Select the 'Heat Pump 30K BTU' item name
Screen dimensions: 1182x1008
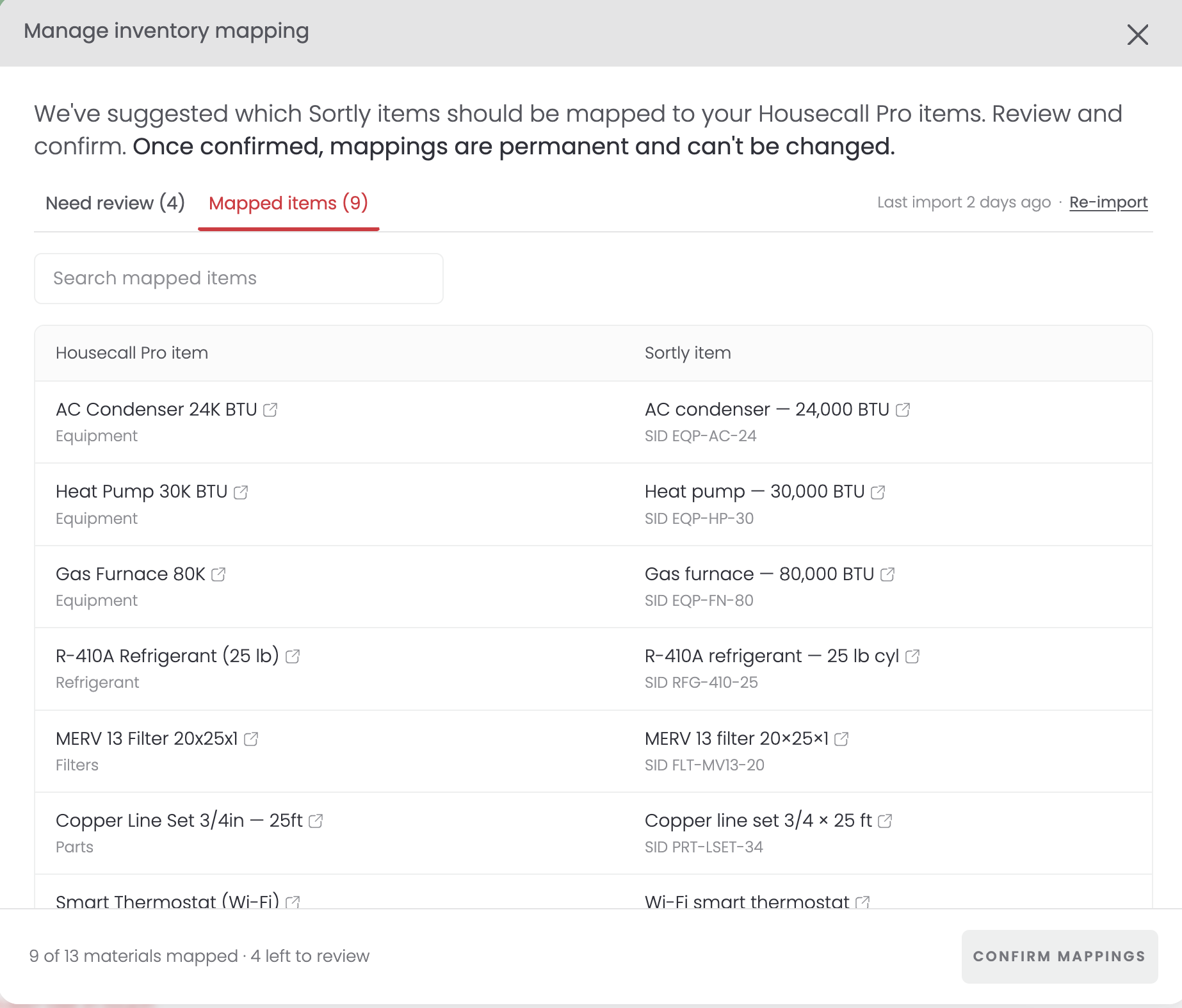click(142, 492)
